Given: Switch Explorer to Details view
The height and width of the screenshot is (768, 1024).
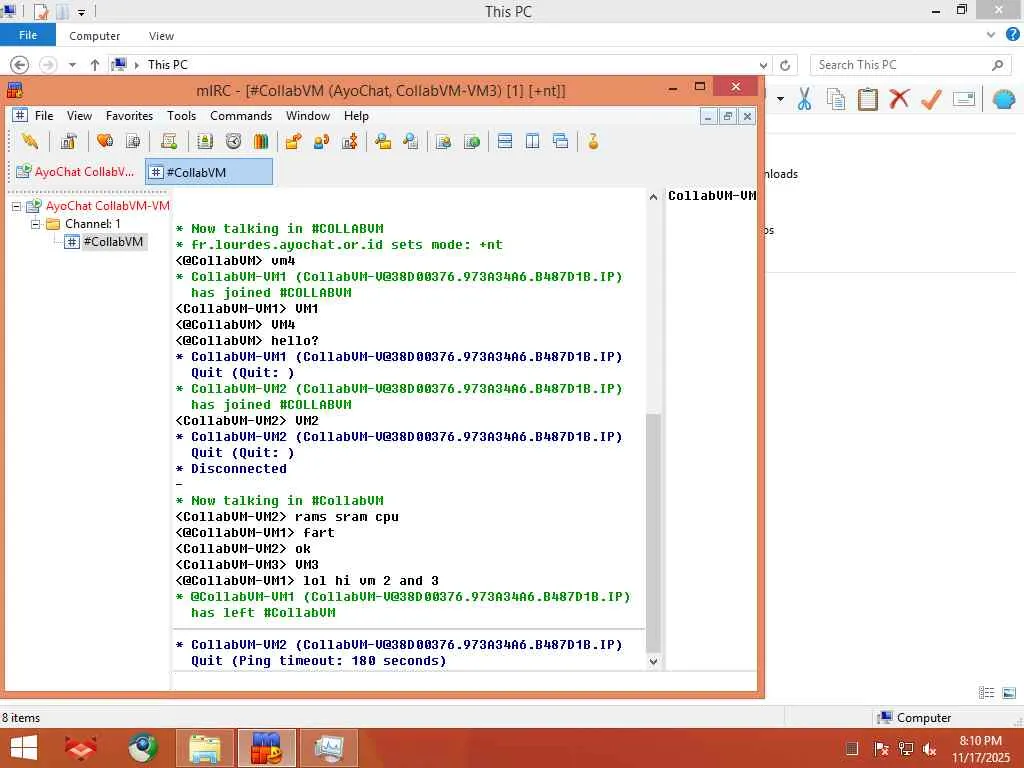Looking at the screenshot, I should coord(986,693).
